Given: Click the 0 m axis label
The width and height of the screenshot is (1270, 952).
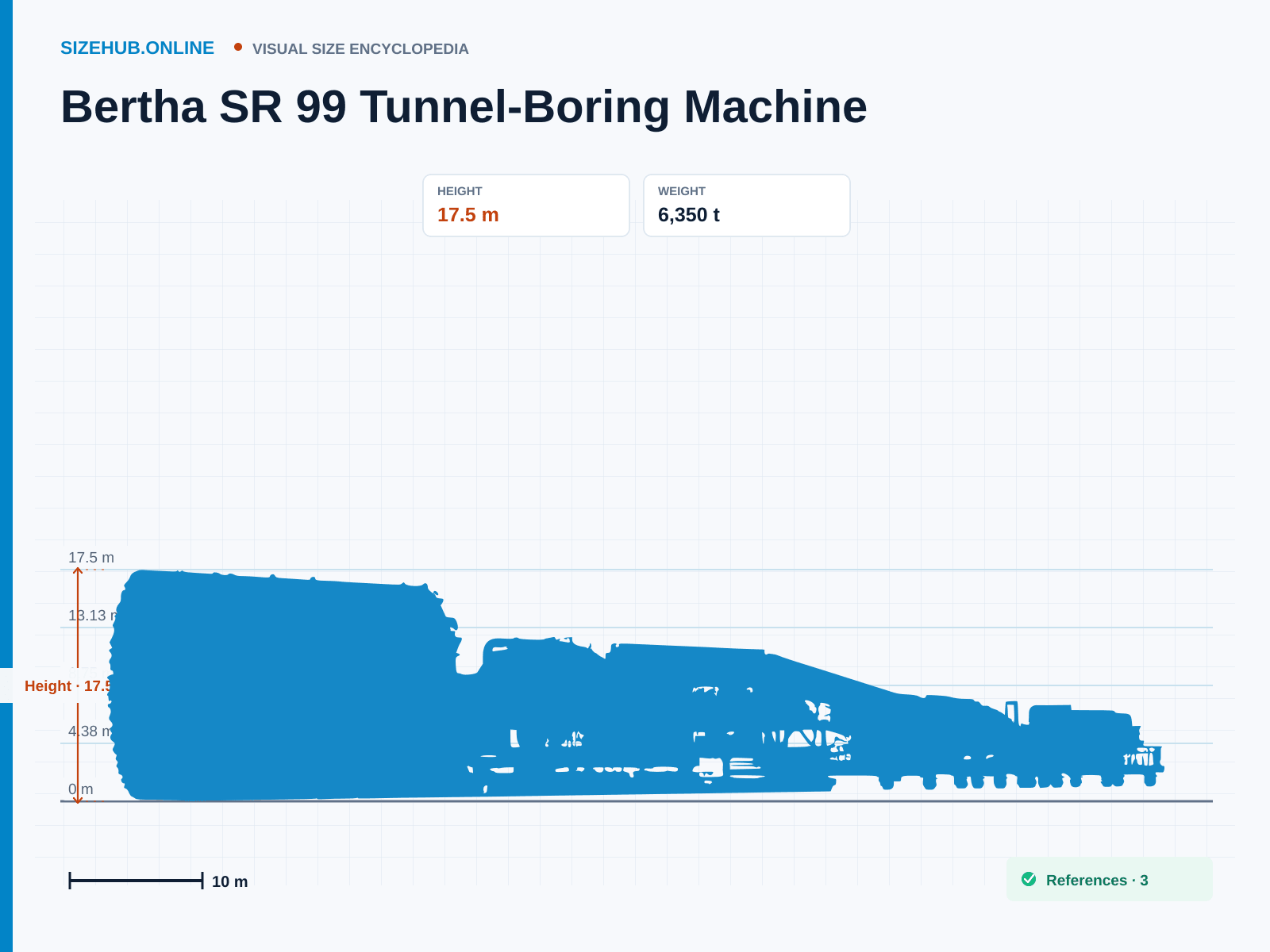Looking at the screenshot, I should pos(81,789).
